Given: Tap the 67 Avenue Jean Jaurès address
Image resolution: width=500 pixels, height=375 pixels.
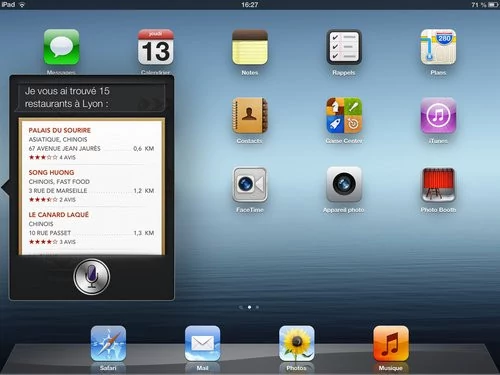Looking at the screenshot, I should click(64, 148).
